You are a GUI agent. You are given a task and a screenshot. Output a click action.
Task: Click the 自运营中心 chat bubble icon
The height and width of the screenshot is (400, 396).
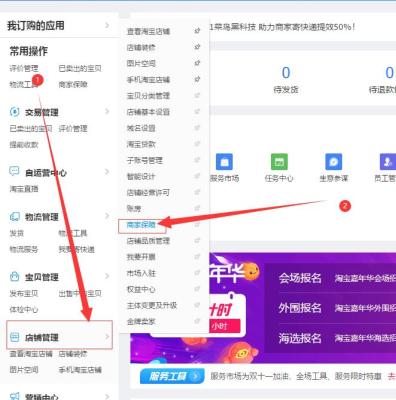(x=14, y=172)
